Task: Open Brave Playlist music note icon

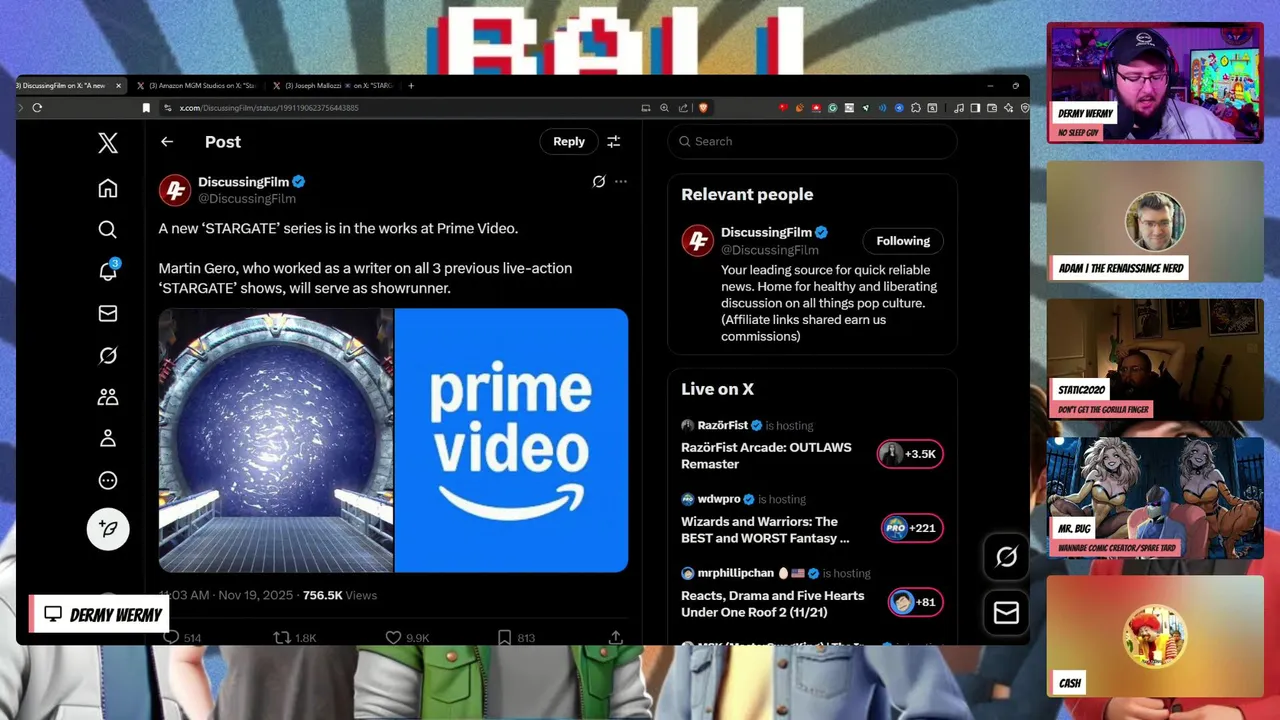Action: (x=959, y=108)
